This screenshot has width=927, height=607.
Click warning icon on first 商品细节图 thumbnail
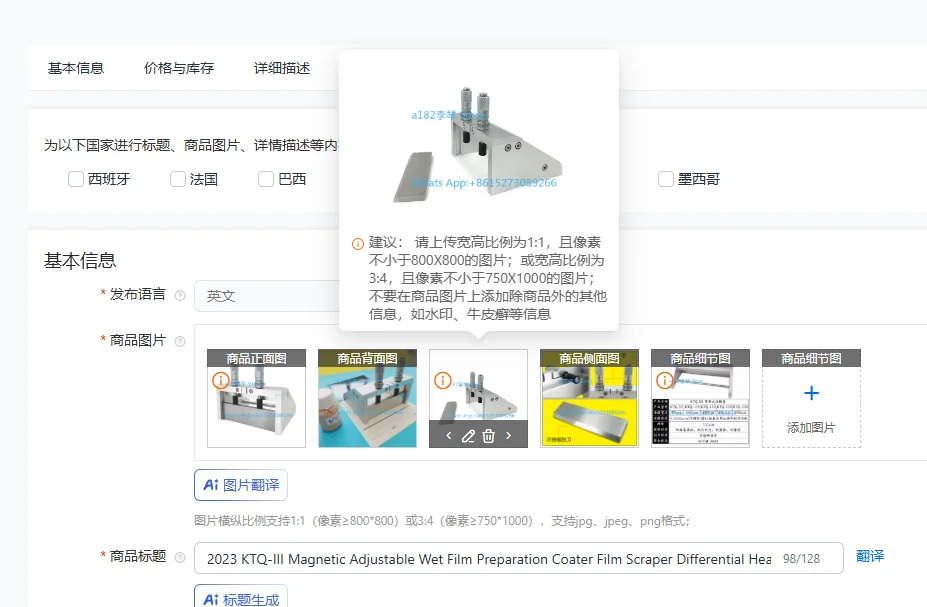point(665,380)
